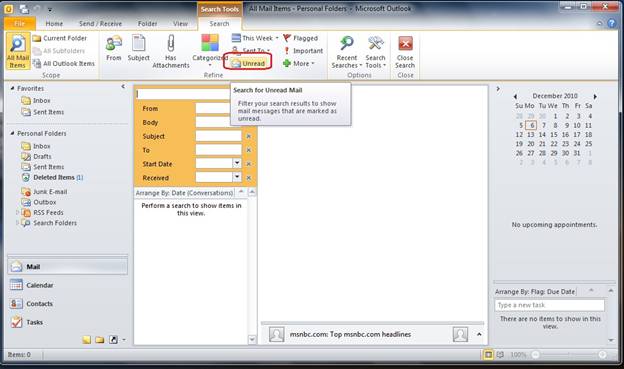Choose Current Folder search scope

[60, 38]
